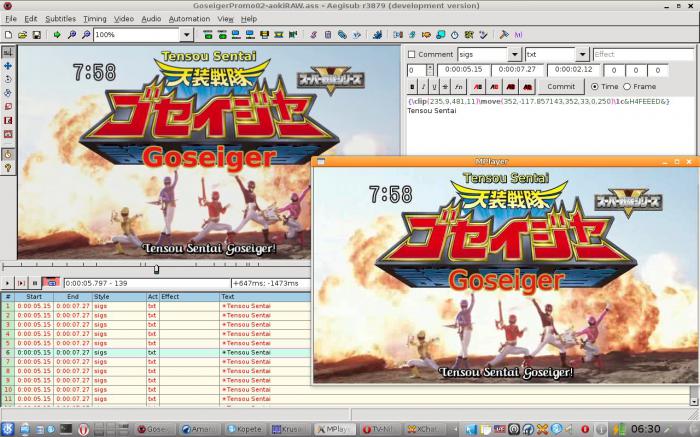Click the Style column header

coord(119,296)
